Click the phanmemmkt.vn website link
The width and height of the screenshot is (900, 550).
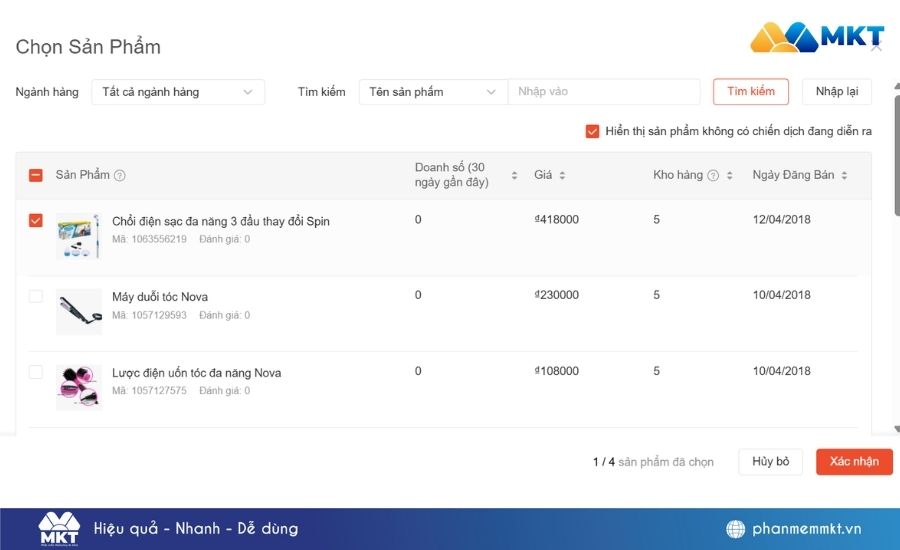pos(806,529)
